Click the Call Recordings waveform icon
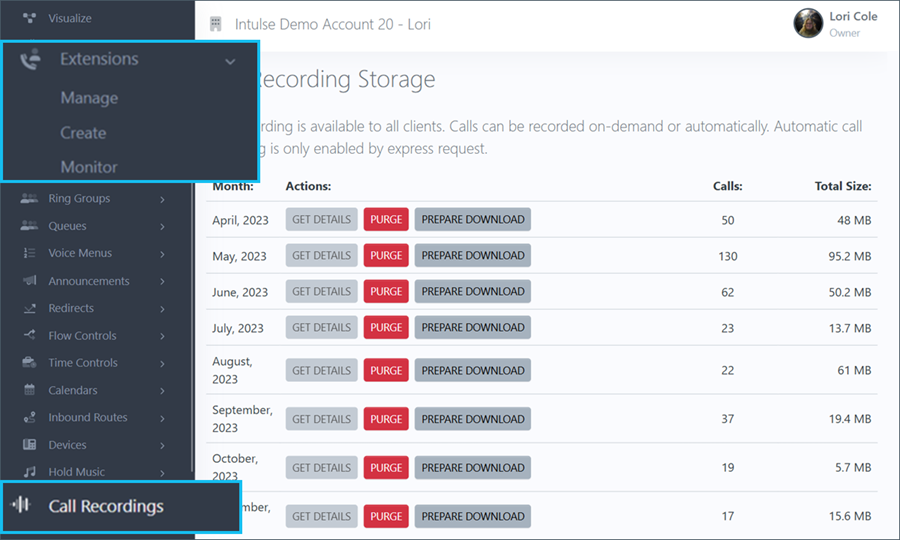 click(x=20, y=506)
